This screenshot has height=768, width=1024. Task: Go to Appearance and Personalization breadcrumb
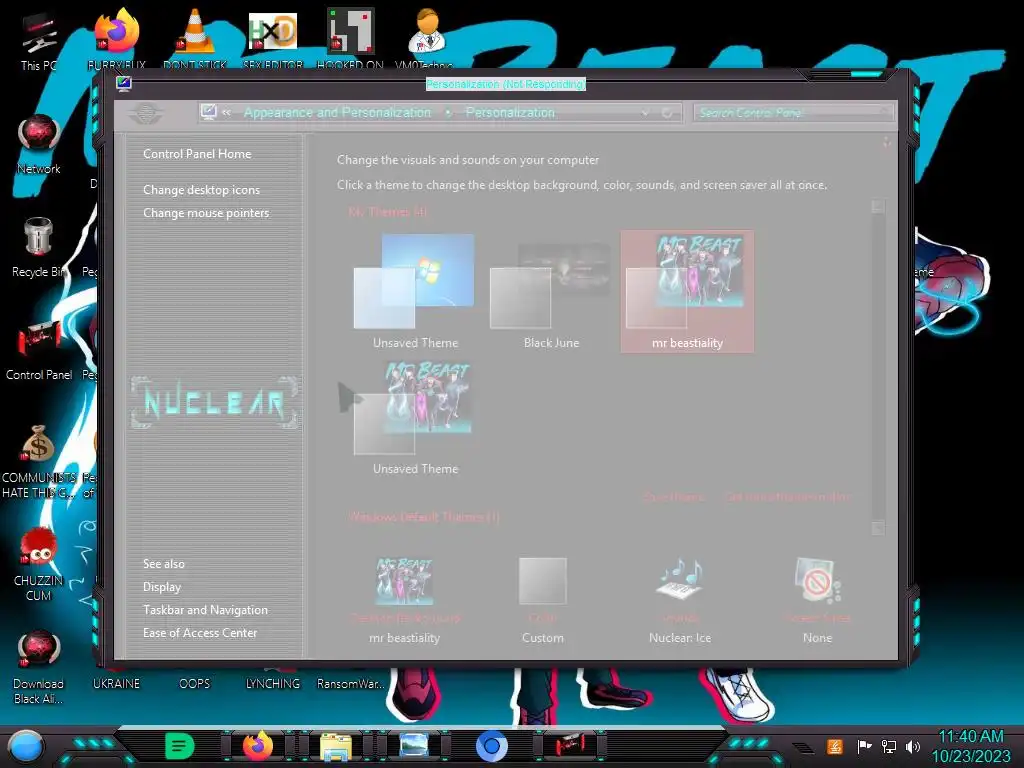[x=337, y=112]
